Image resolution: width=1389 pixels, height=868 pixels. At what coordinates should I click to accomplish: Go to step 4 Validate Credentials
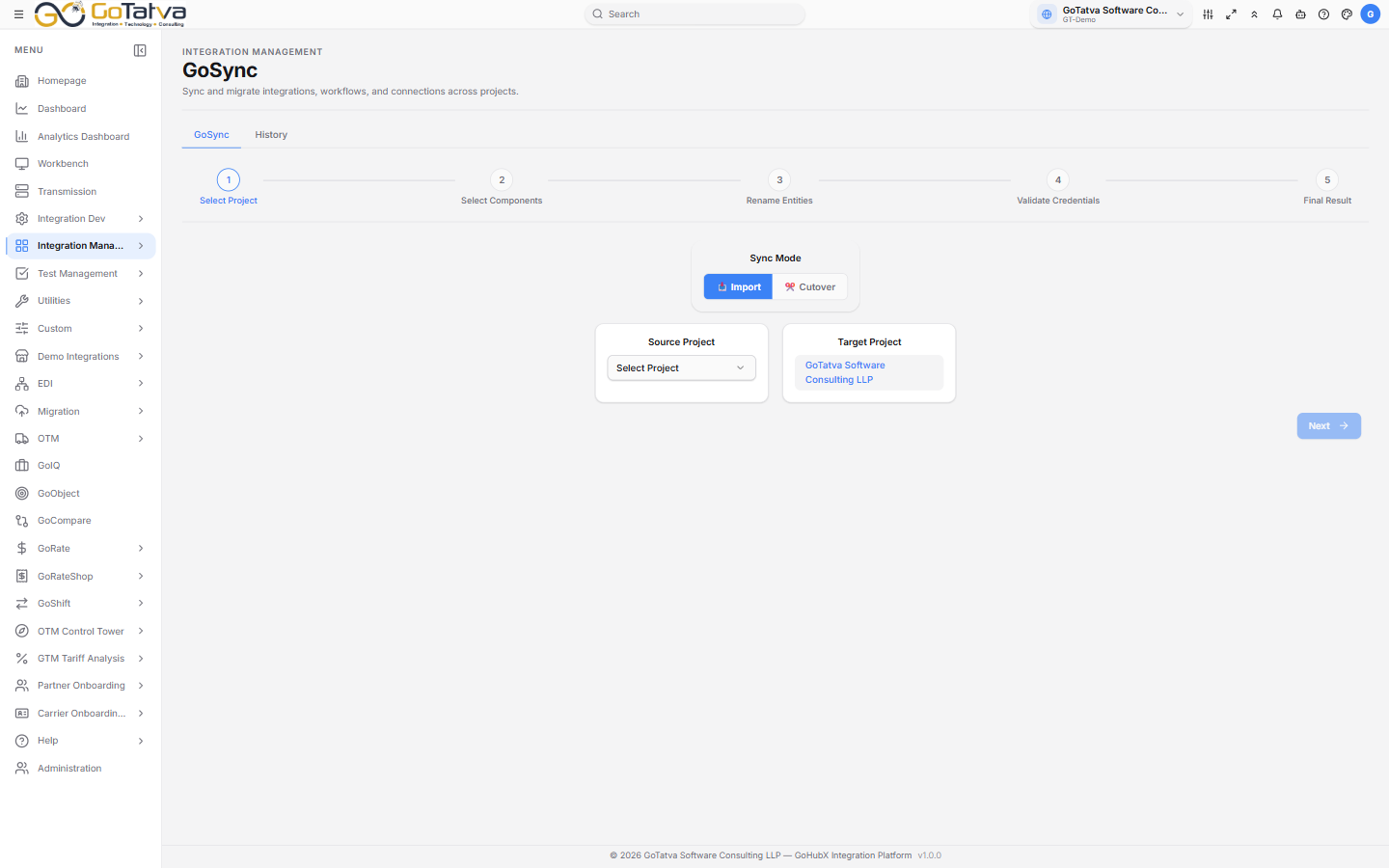point(1058,187)
